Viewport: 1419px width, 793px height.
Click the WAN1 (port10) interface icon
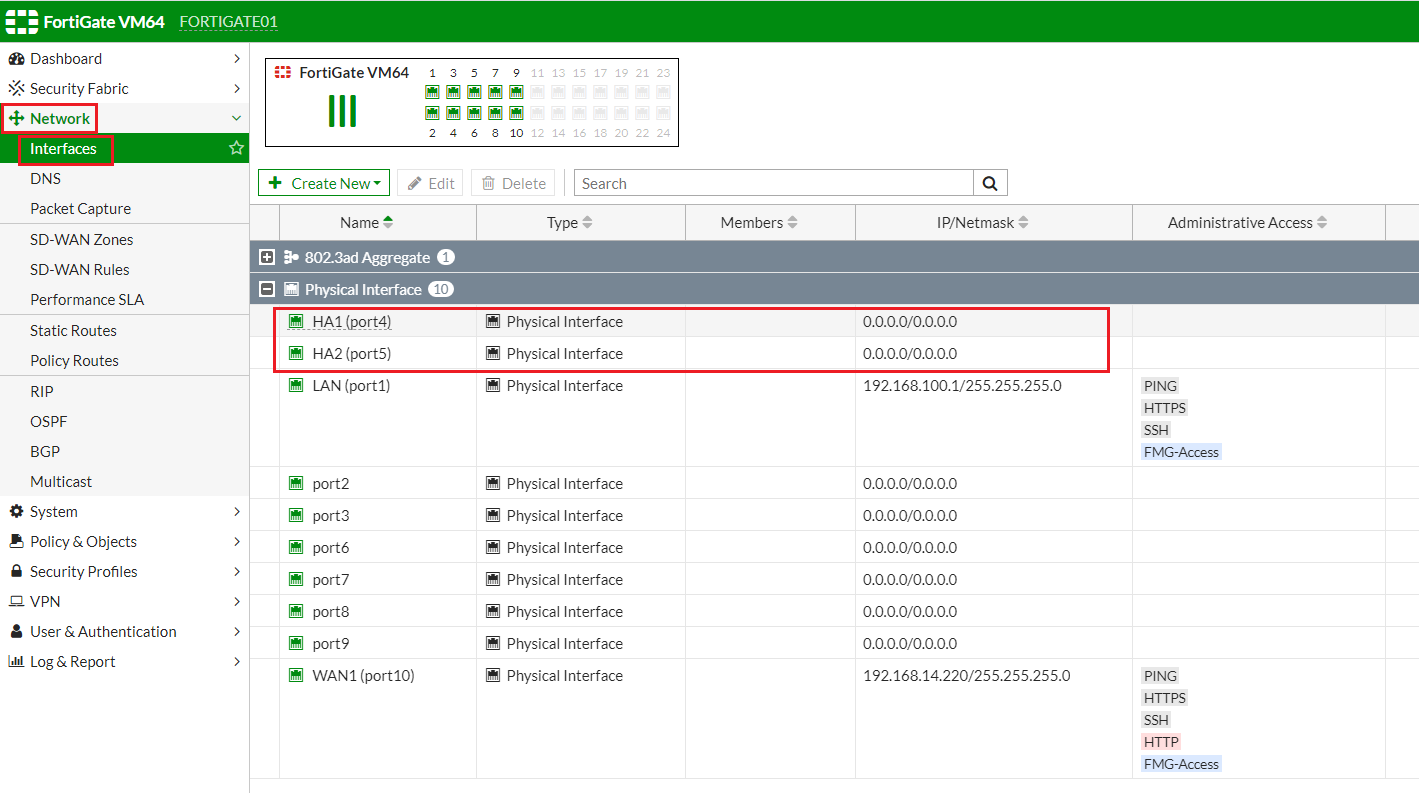(296, 675)
